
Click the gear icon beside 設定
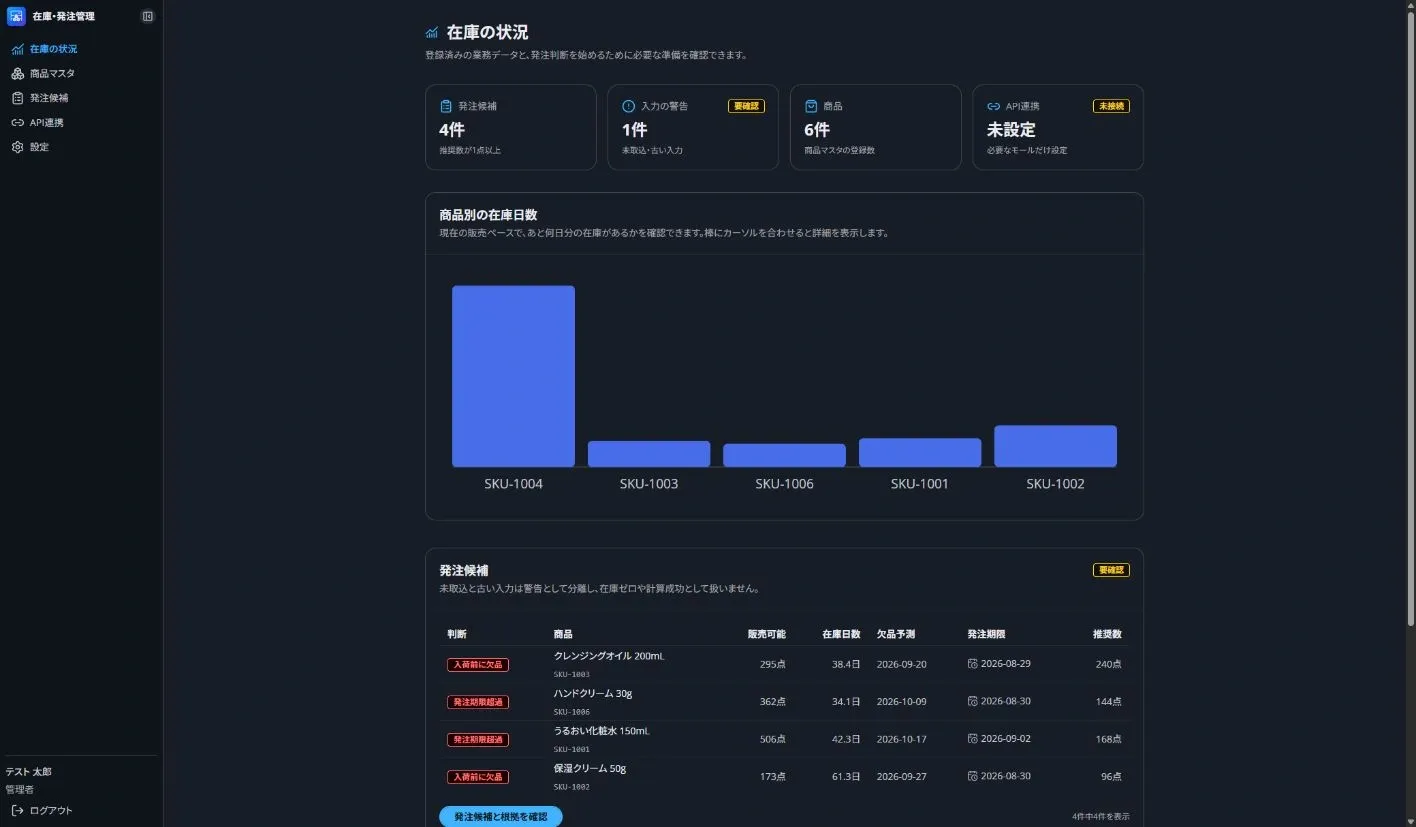pos(17,147)
